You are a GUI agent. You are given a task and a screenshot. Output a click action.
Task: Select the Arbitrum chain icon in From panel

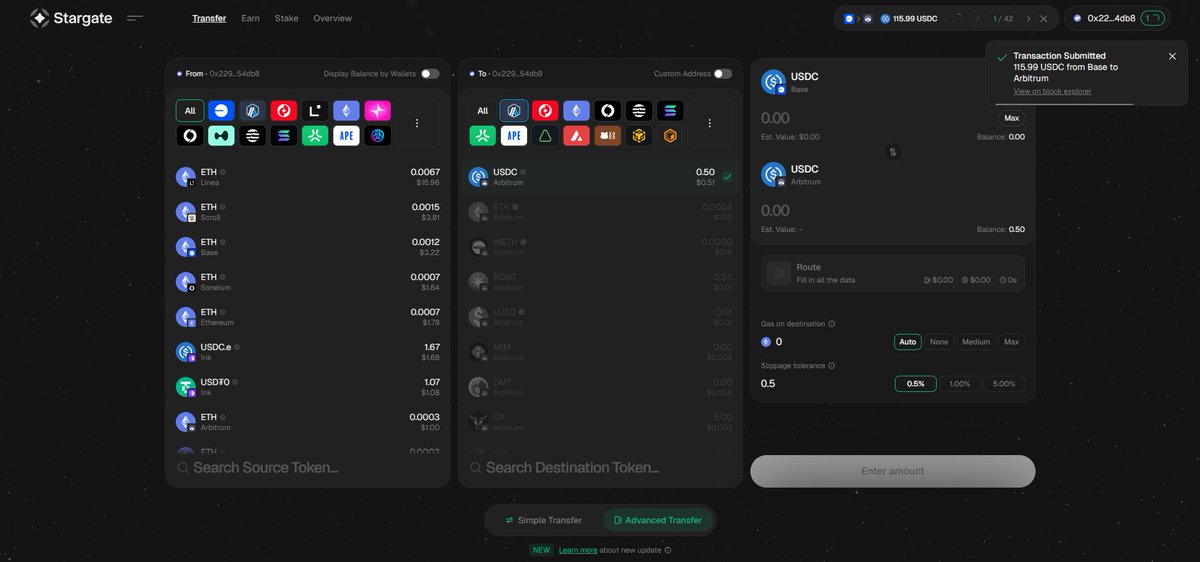(x=252, y=111)
